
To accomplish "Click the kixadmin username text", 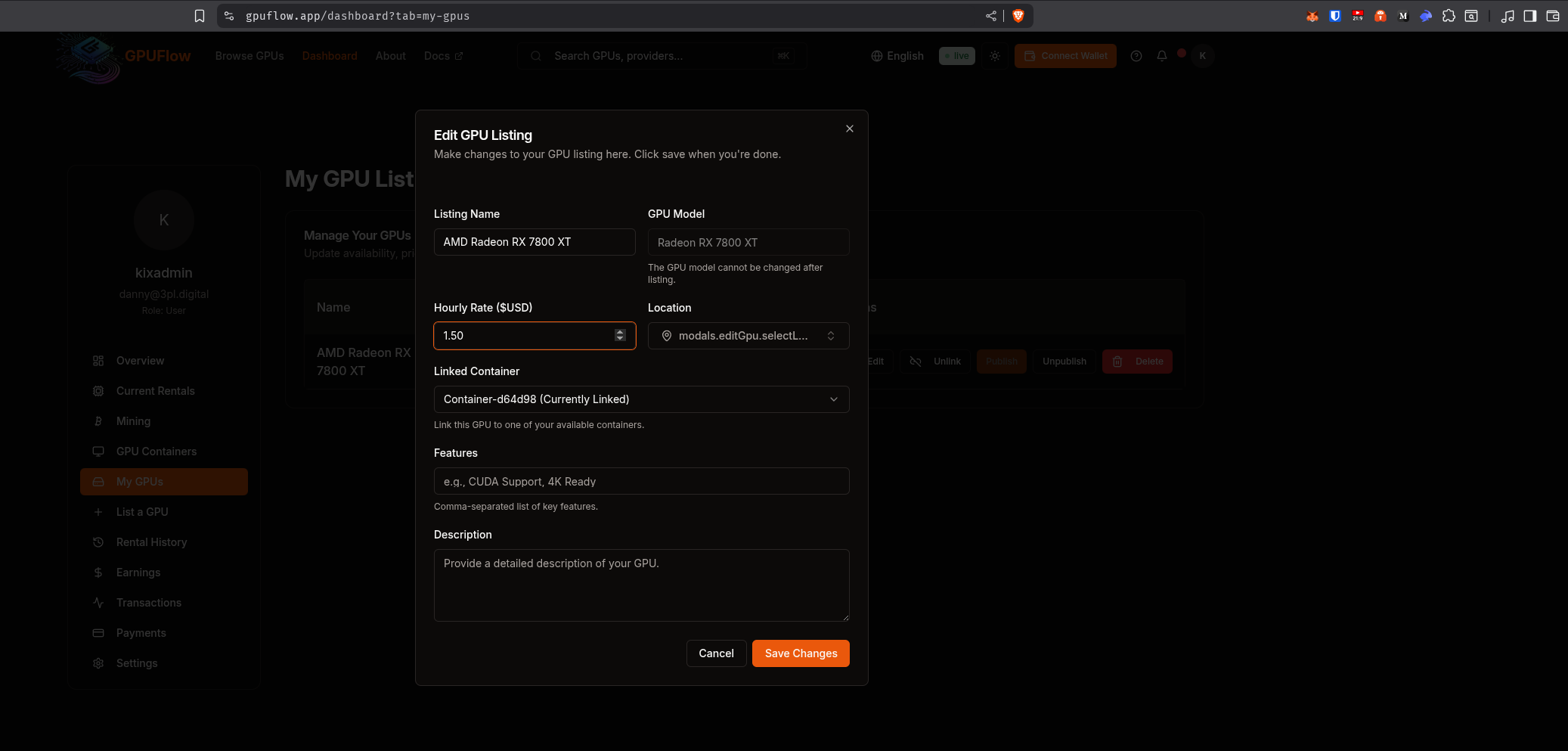I will (164, 273).
